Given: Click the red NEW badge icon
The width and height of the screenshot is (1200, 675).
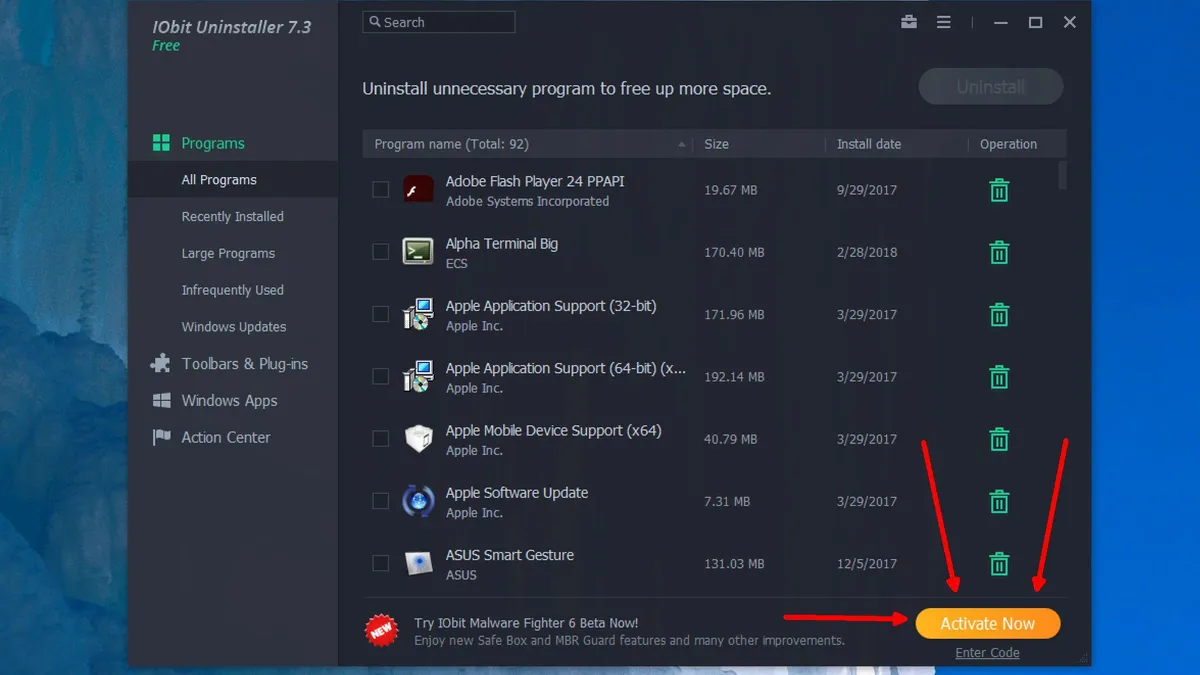Looking at the screenshot, I should pyautogui.click(x=382, y=631).
